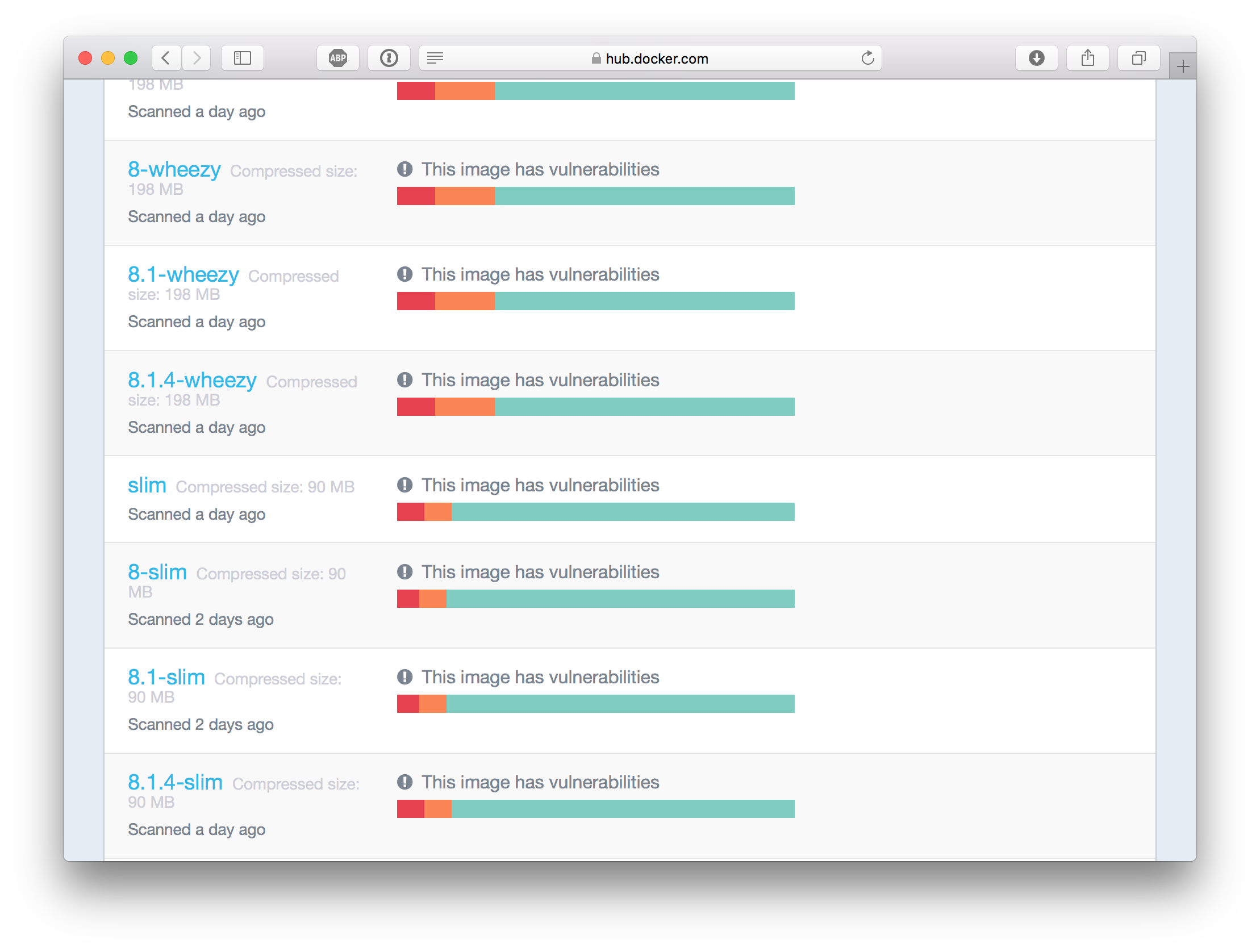Open the slim tag link
Image resolution: width=1260 pixels, height=952 pixels.
point(147,486)
